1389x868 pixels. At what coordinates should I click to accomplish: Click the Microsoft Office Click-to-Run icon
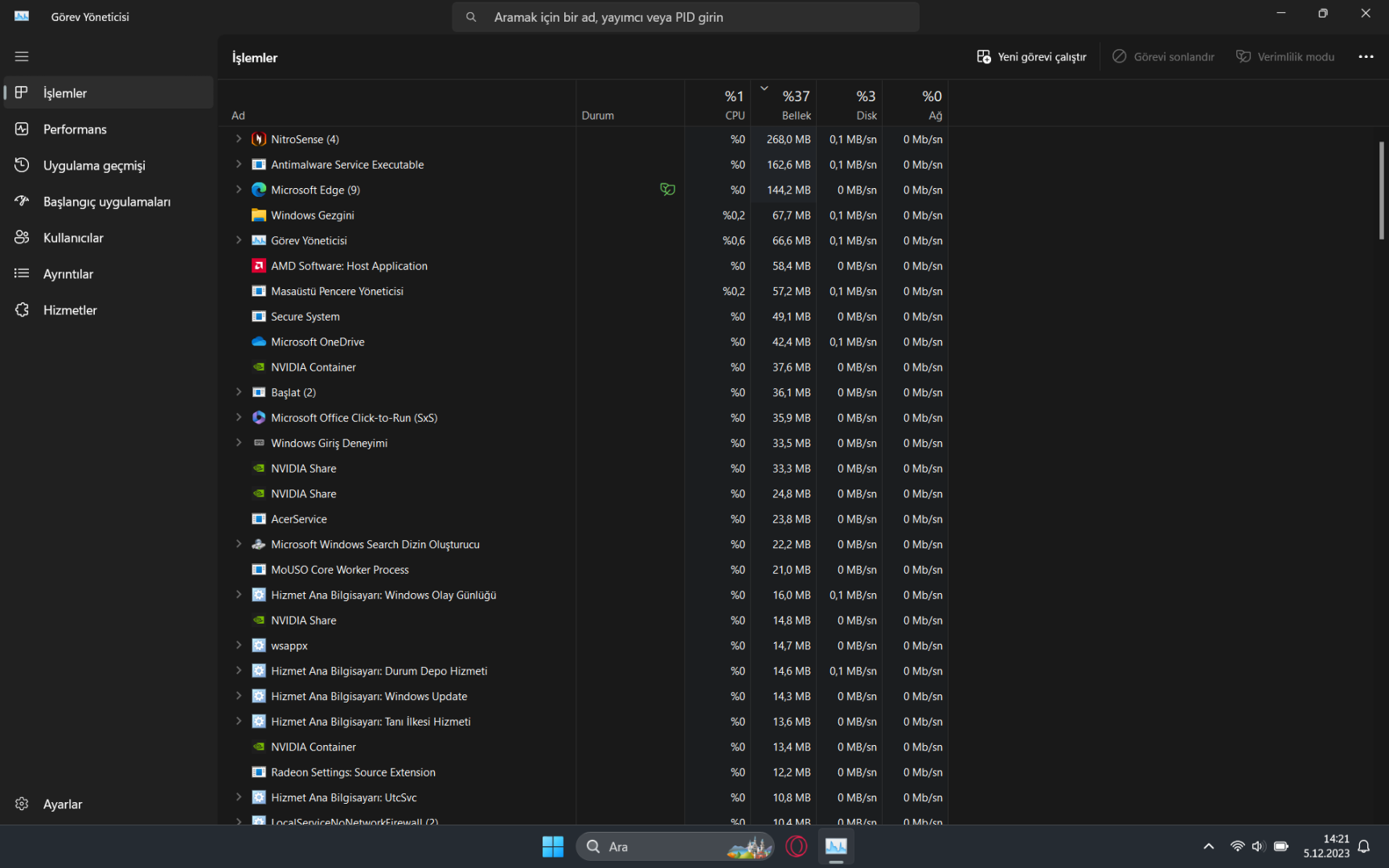click(x=259, y=418)
